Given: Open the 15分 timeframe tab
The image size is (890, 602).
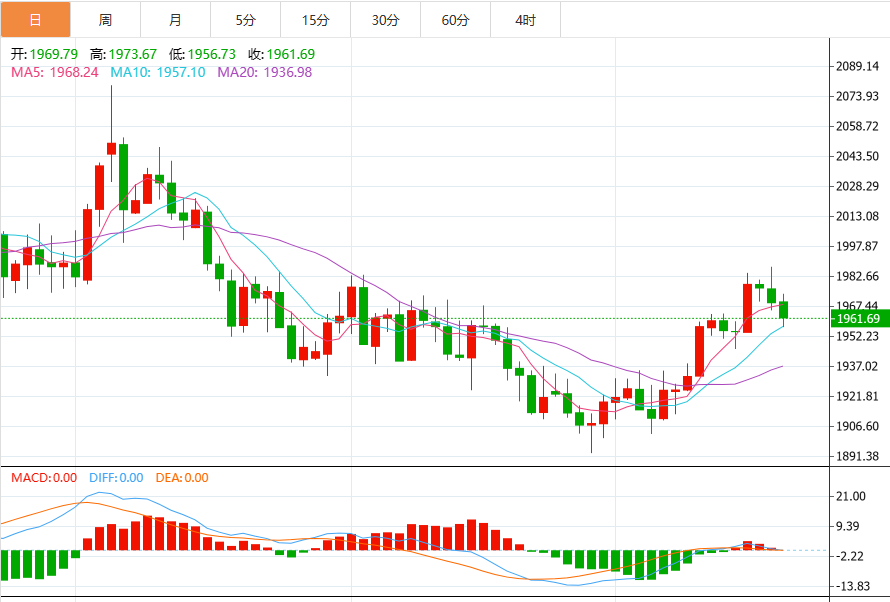Looking at the screenshot, I should pyautogui.click(x=316, y=20).
